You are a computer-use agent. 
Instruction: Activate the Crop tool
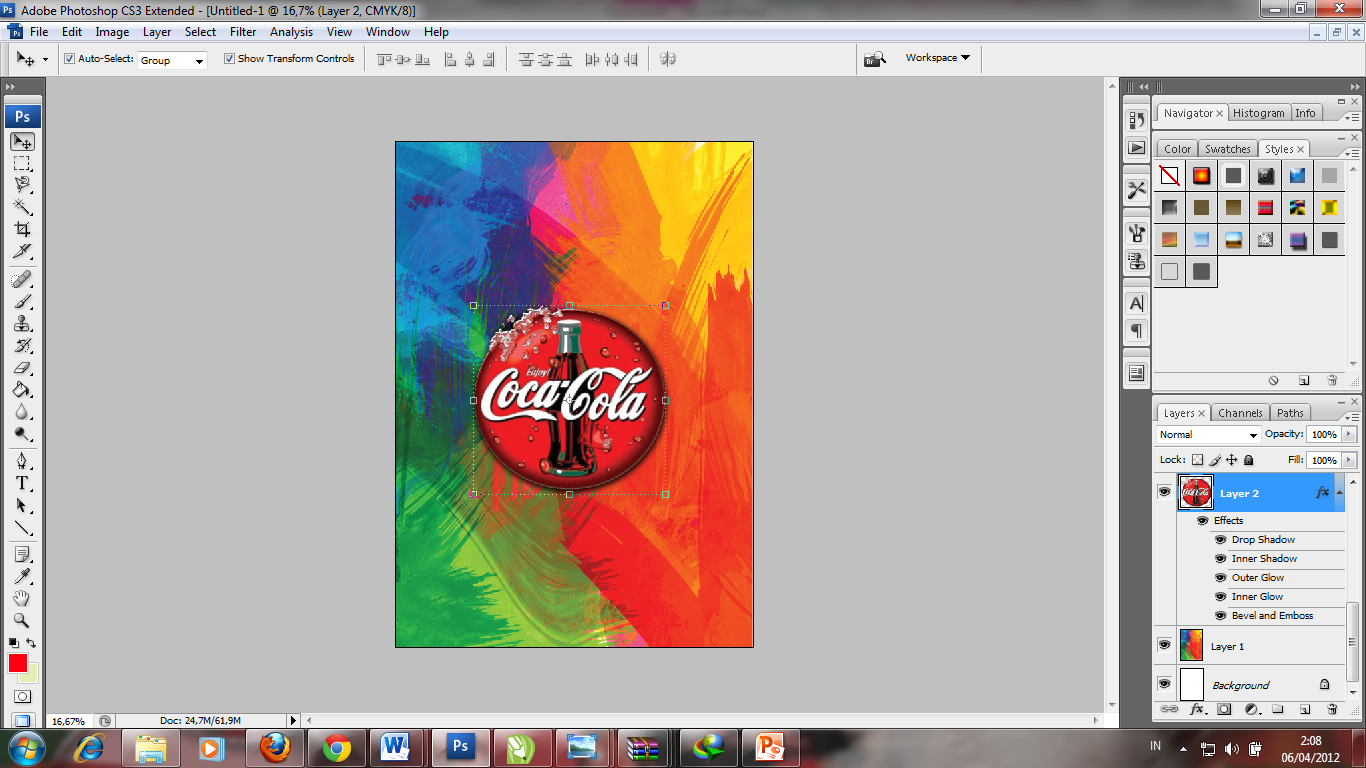22,229
